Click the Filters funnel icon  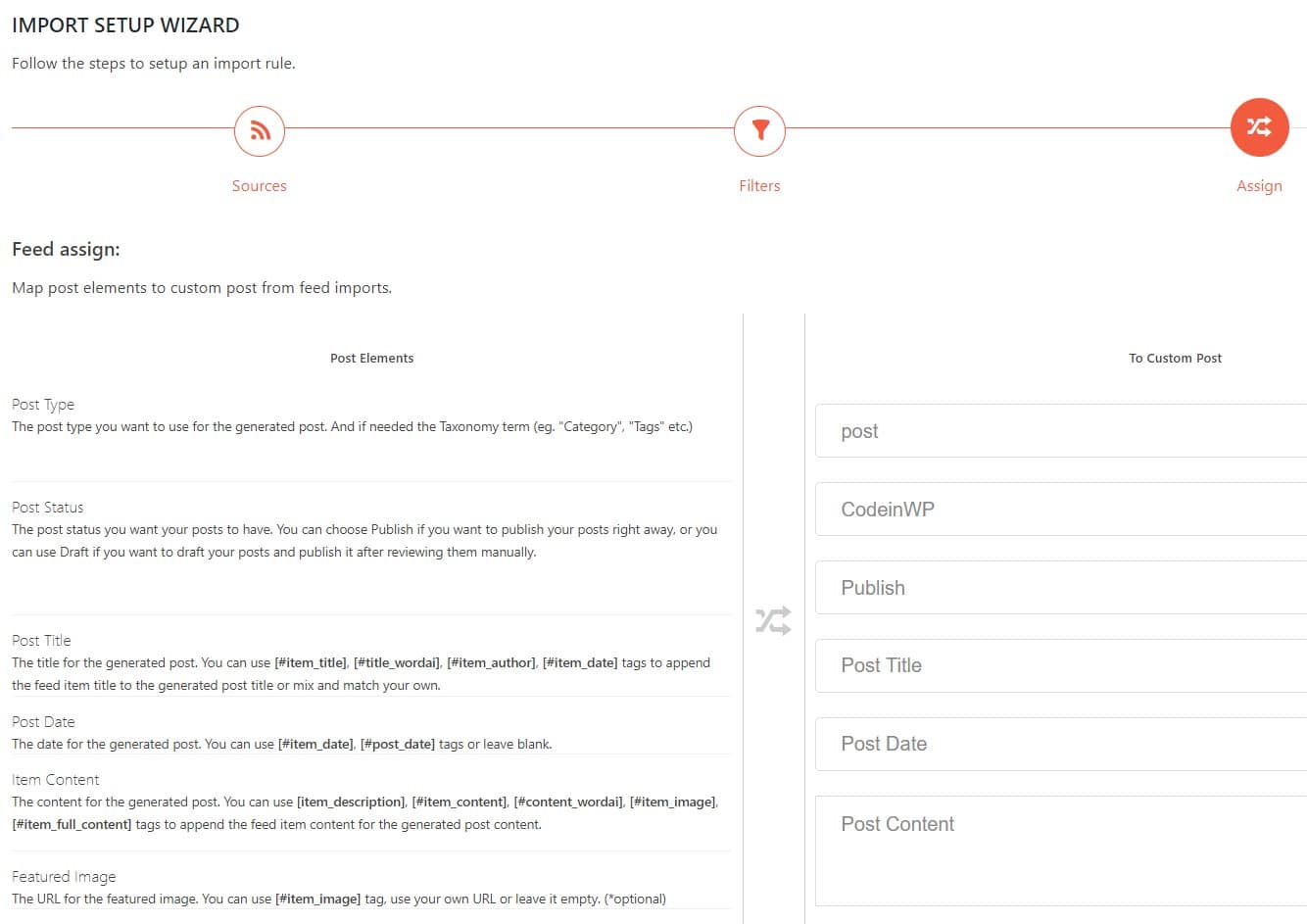tap(759, 131)
